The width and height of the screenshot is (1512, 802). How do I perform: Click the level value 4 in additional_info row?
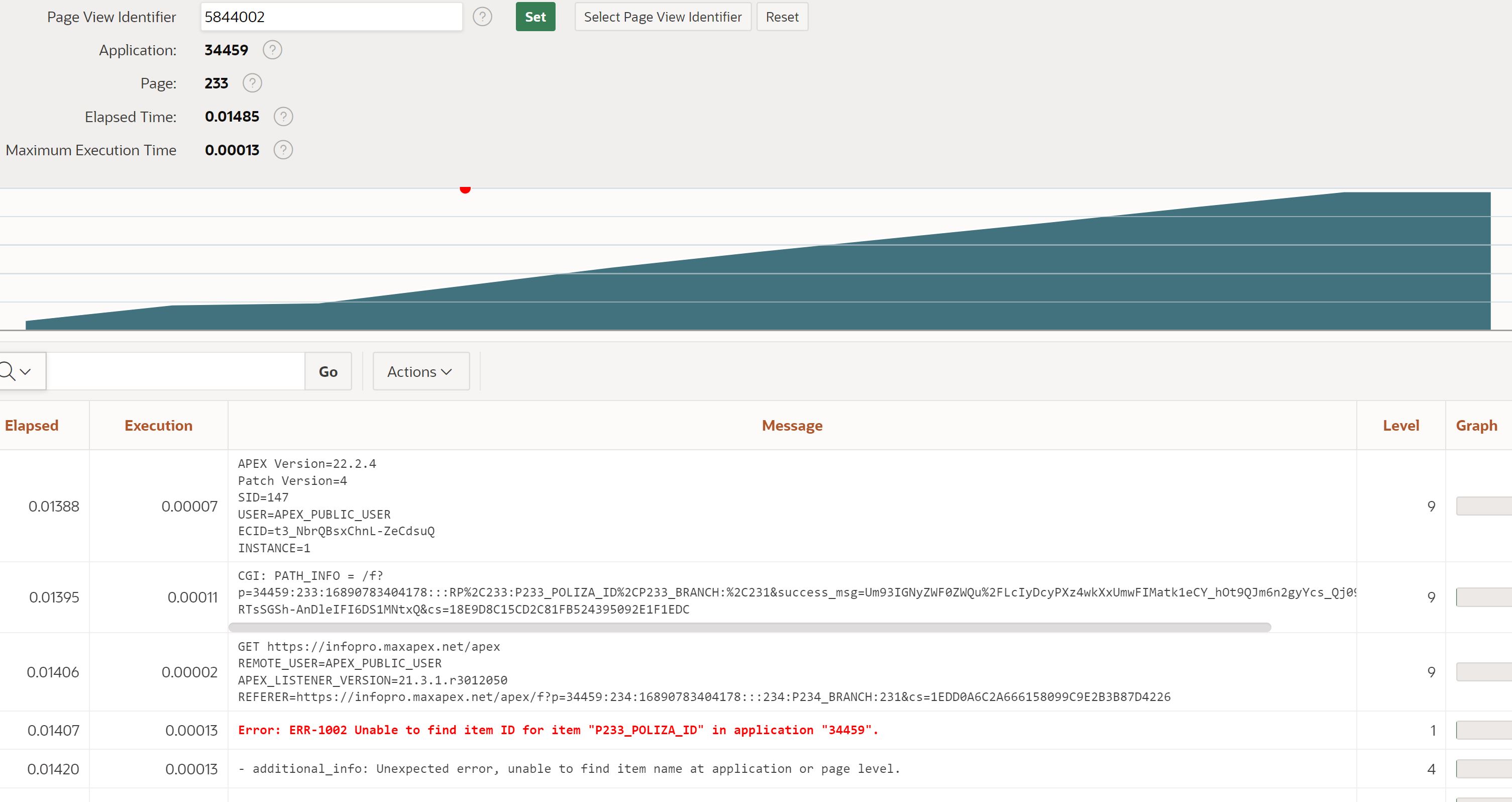click(x=1432, y=768)
